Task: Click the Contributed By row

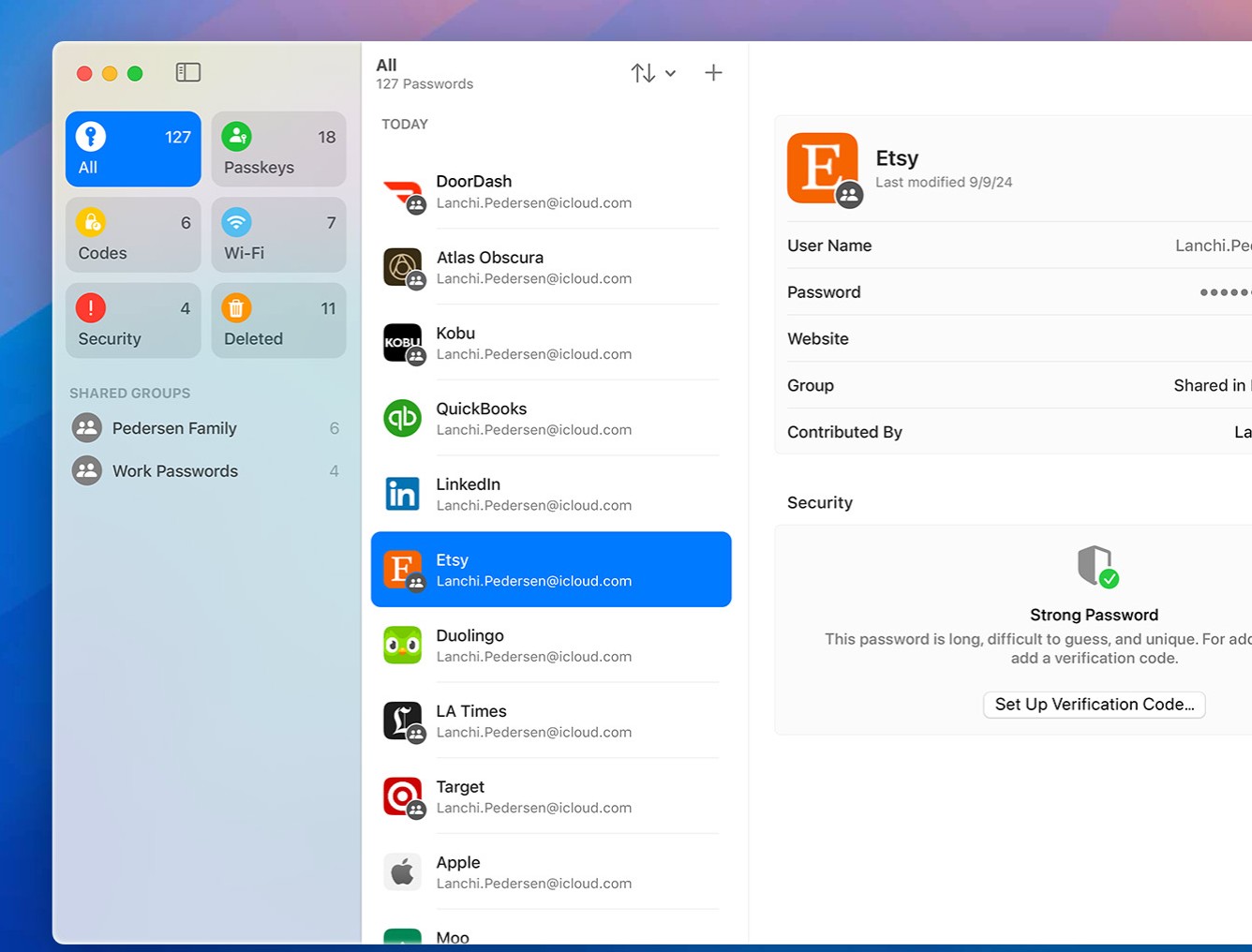Action: point(1020,432)
